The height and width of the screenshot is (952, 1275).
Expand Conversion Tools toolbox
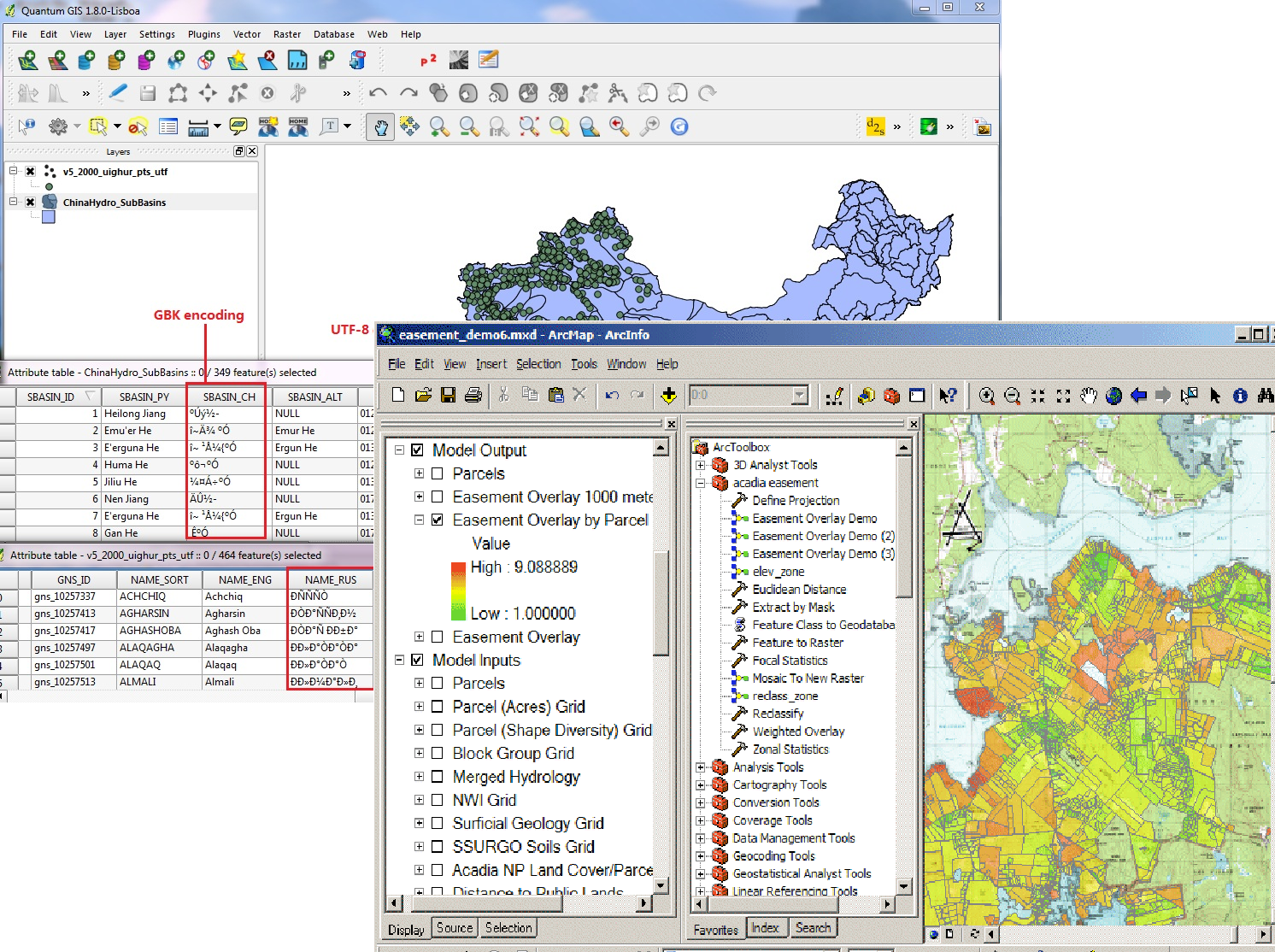(x=701, y=803)
